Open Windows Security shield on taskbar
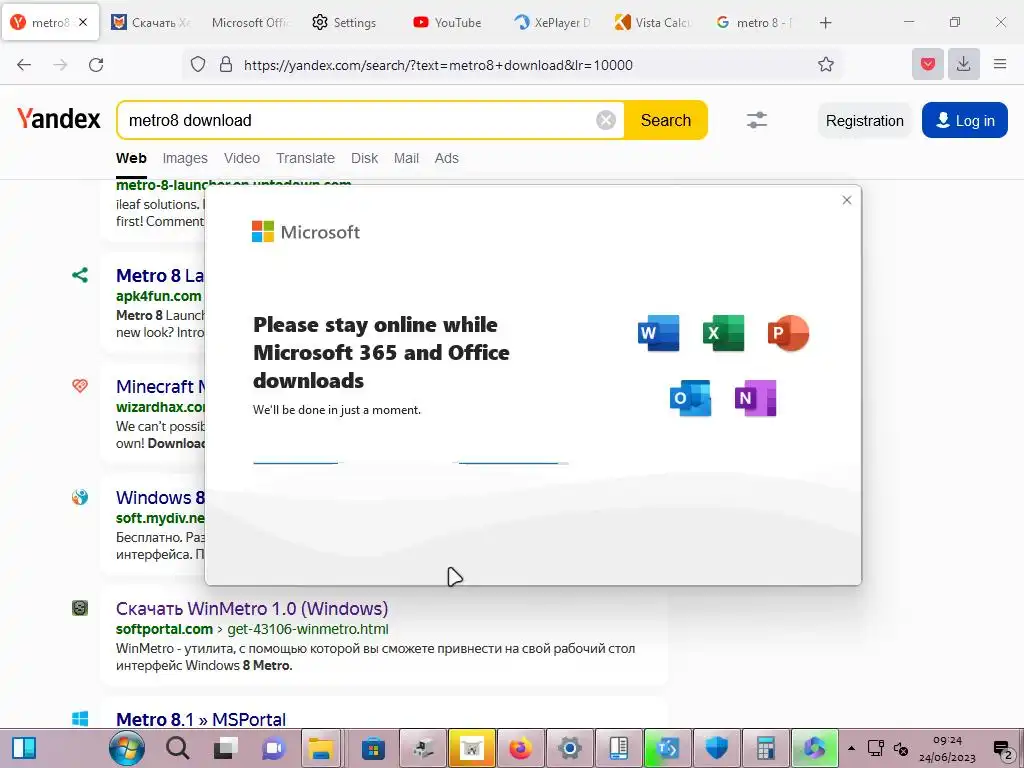The image size is (1024, 768). tap(716, 748)
